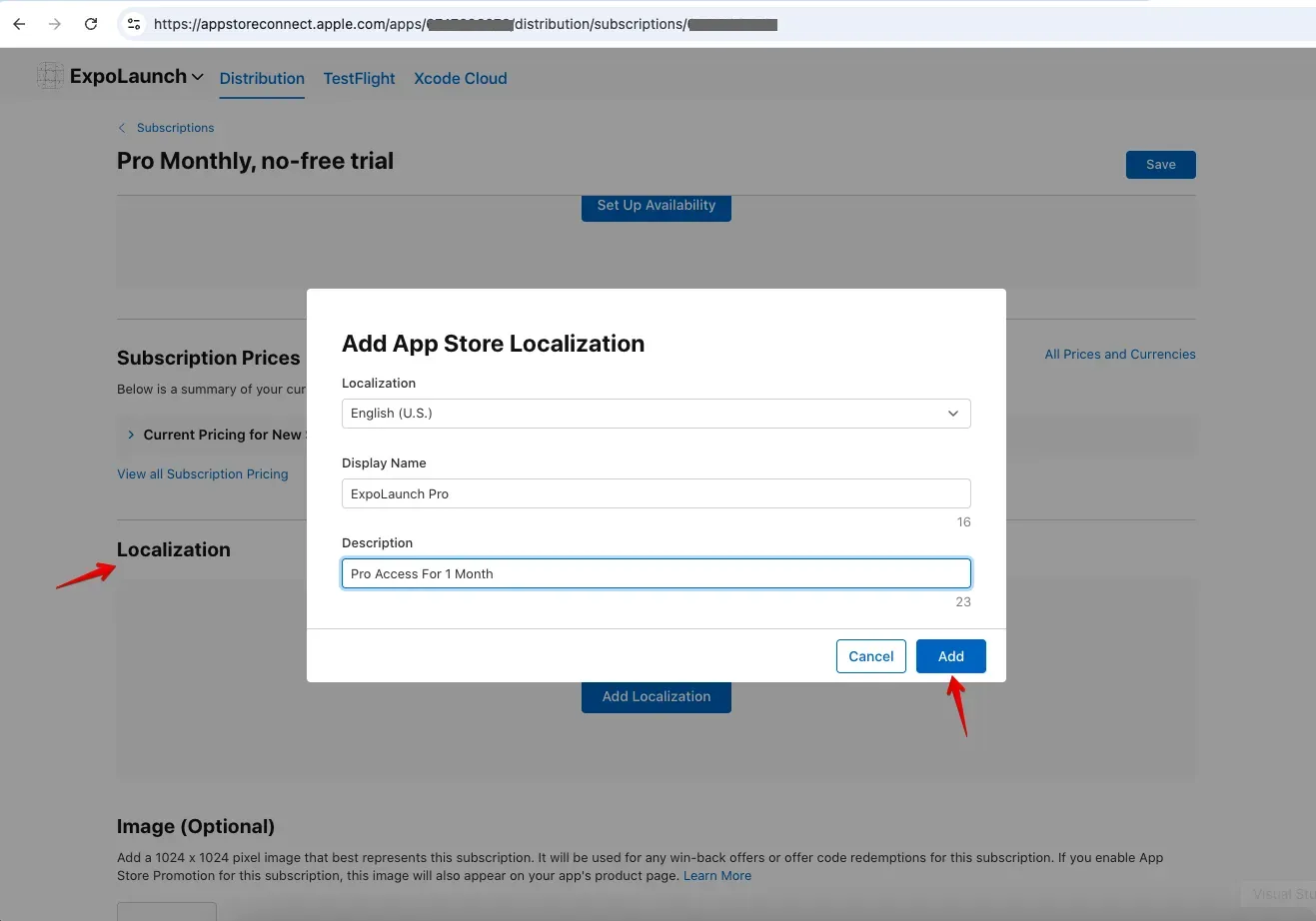The height and width of the screenshot is (921, 1316).
Task: Click Add Localization button behind dialog
Action: point(657,697)
